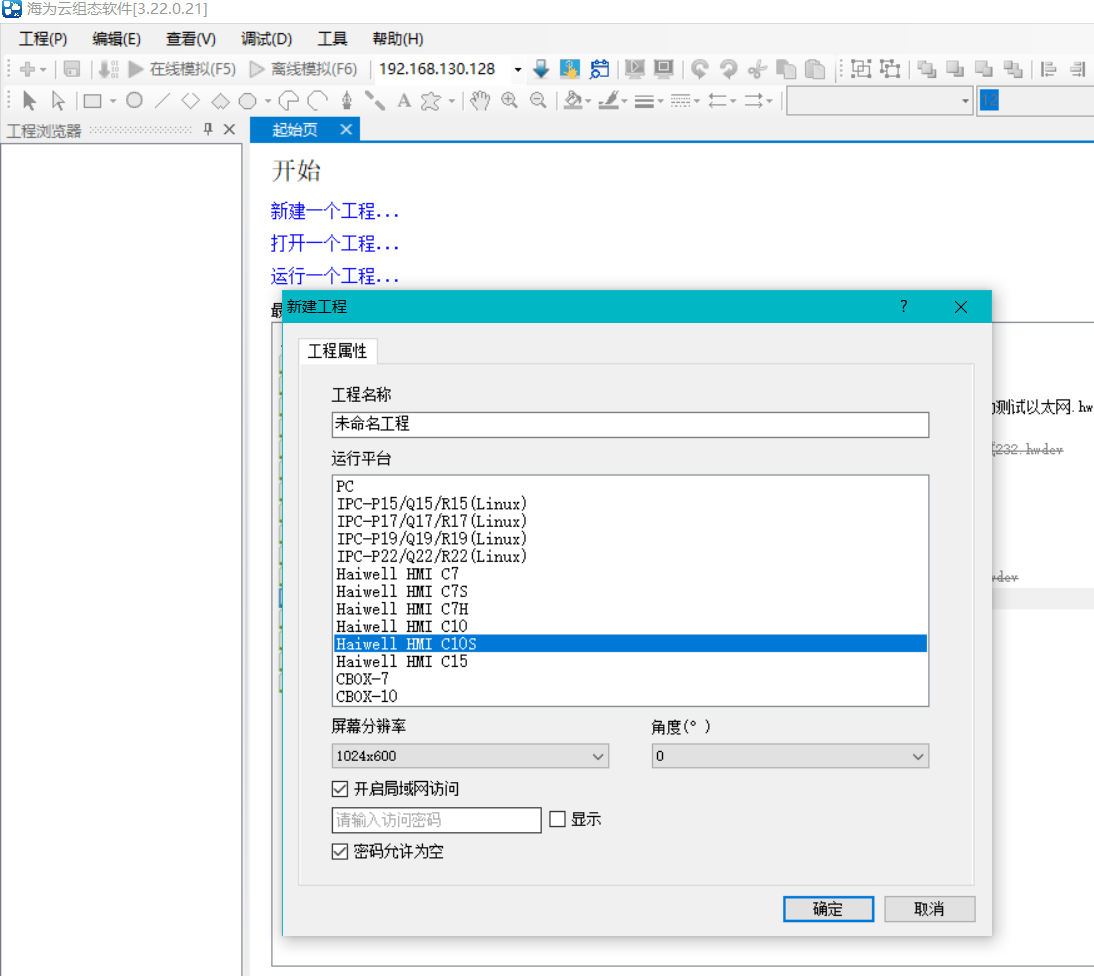The image size is (1094, 976).
Task: Click the 确定 button
Action: tap(828, 909)
